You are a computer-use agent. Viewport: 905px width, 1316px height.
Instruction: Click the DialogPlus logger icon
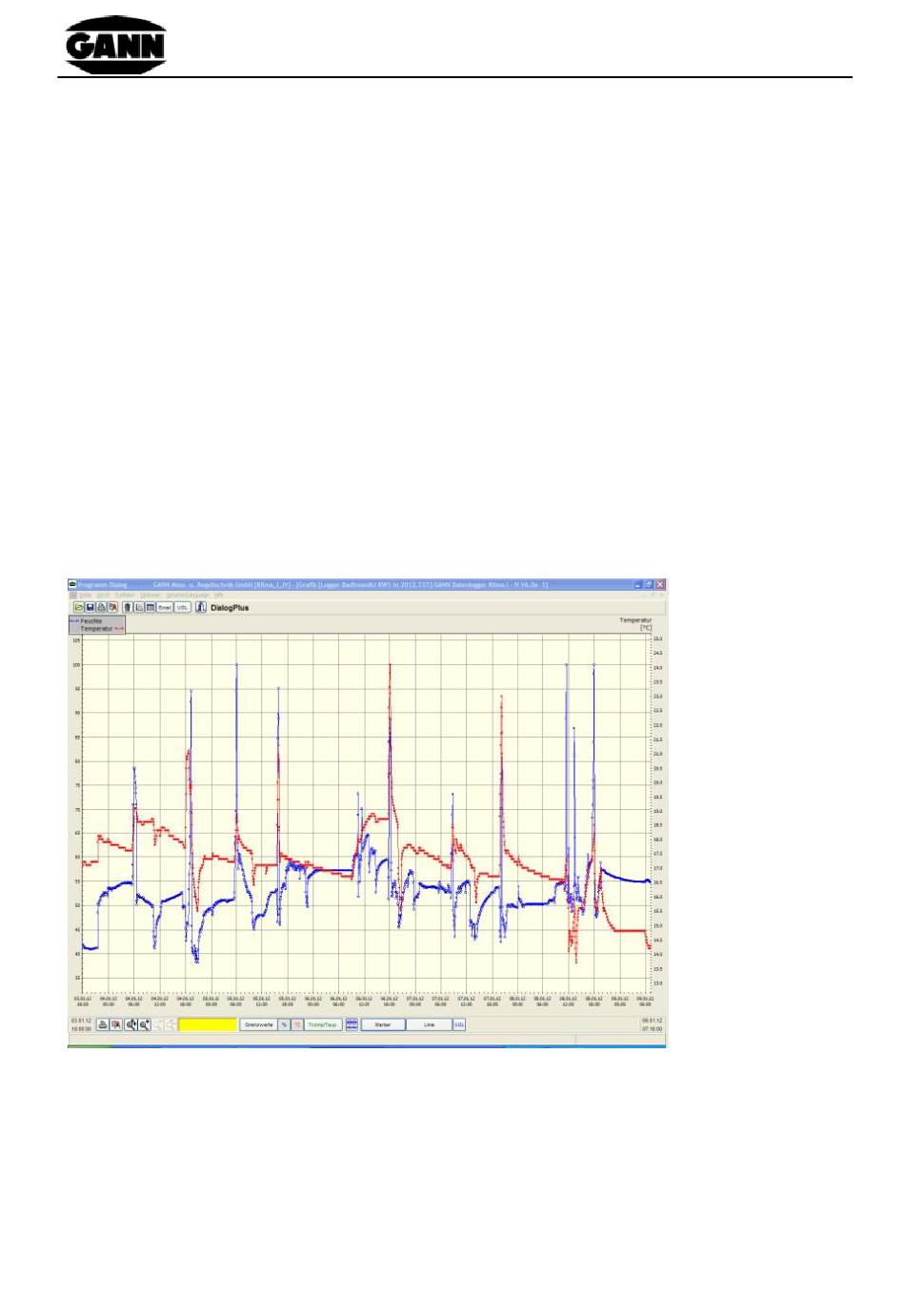(x=201, y=607)
